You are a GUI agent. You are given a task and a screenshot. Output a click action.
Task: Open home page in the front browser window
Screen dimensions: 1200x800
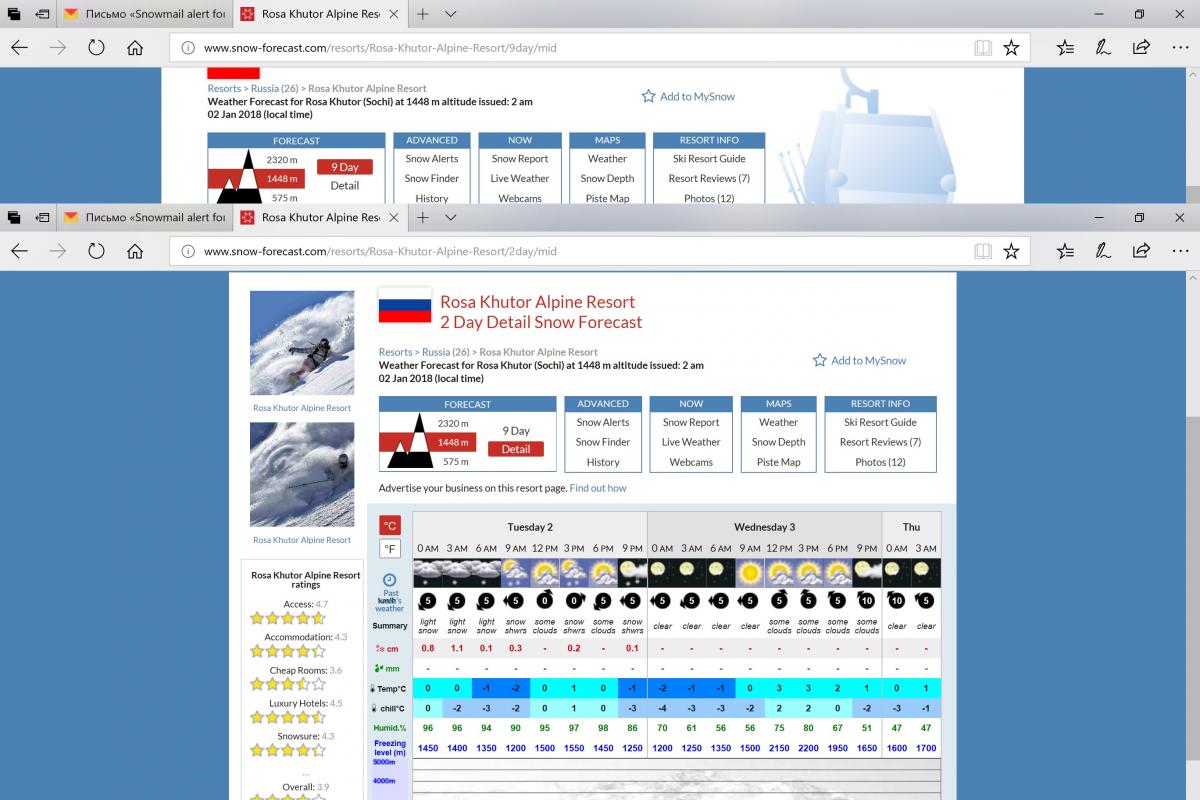click(136, 251)
